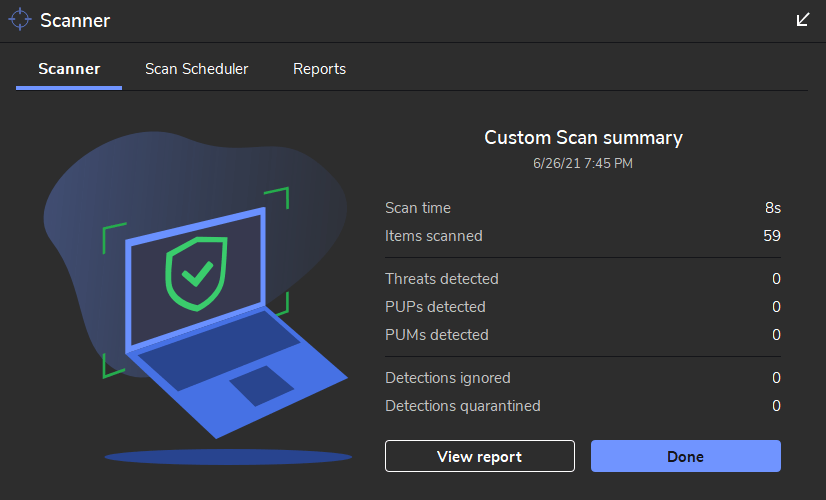Select the PUPs detected label
The height and width of the screenshot is (500, 826).
(x=435, y=307)
